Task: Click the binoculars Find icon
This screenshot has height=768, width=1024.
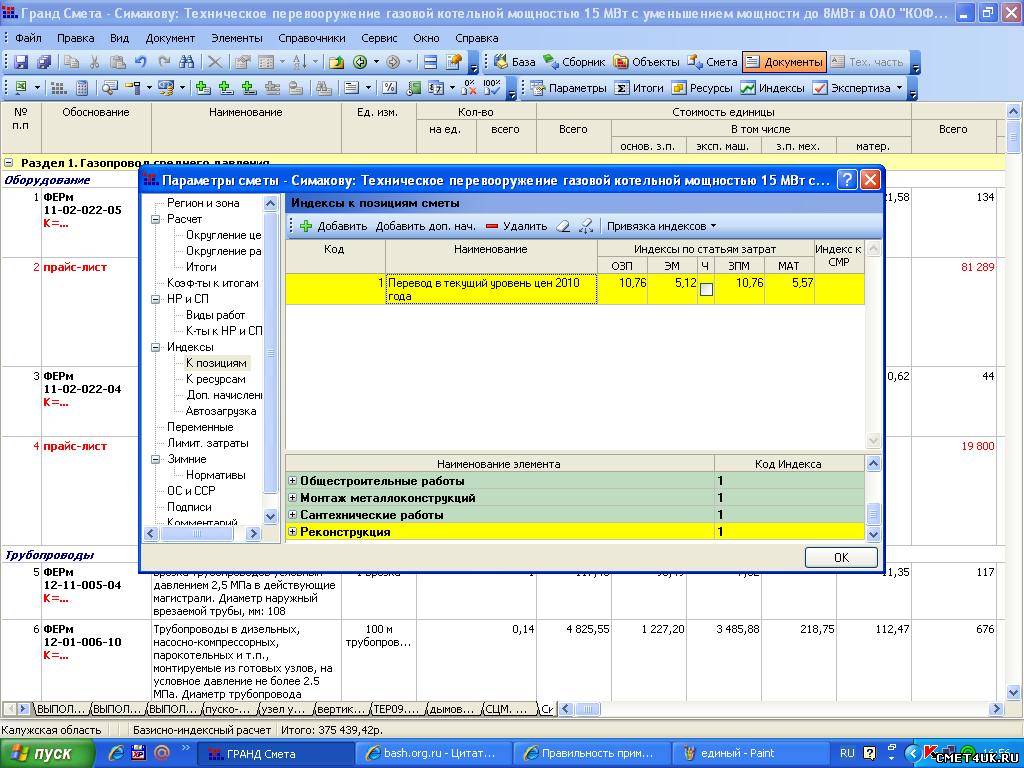Action: coord(186,62)
